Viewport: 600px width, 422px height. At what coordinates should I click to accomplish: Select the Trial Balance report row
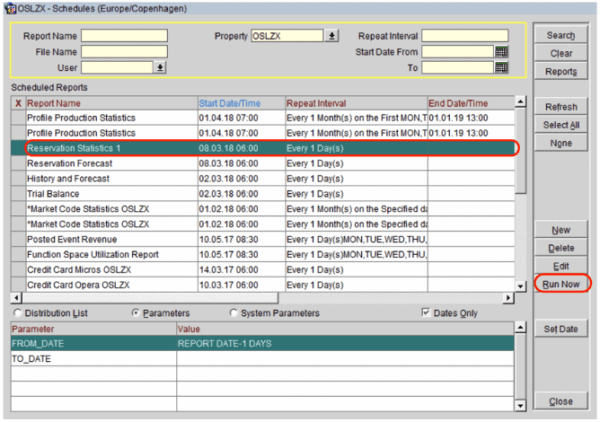click(263, 194)
